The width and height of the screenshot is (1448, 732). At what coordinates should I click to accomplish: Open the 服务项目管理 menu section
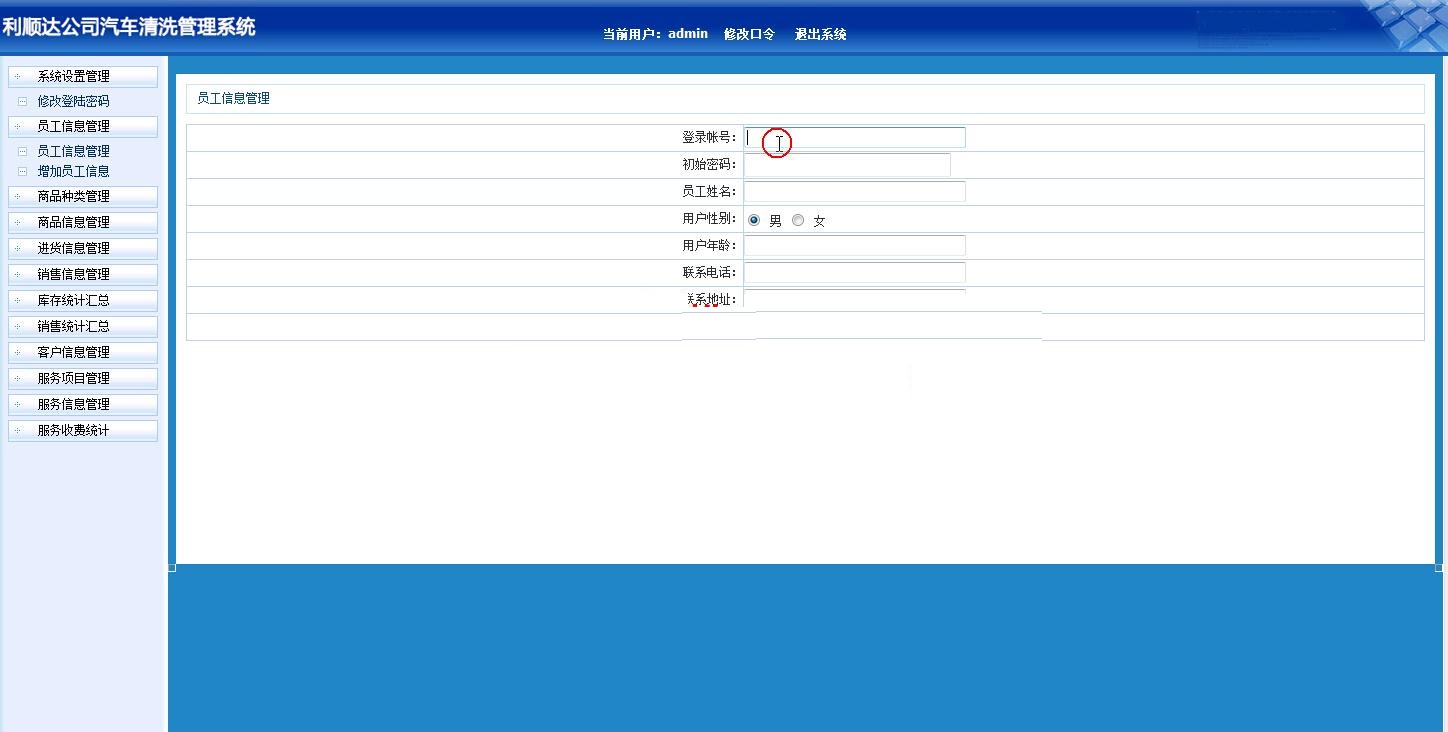(x=82, y=378)
